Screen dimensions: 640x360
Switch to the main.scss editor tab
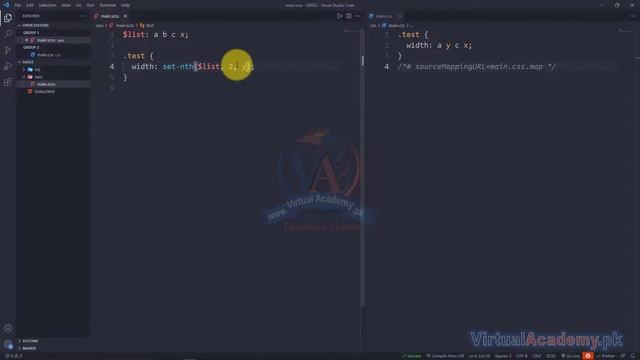click(x=109, y=16)
